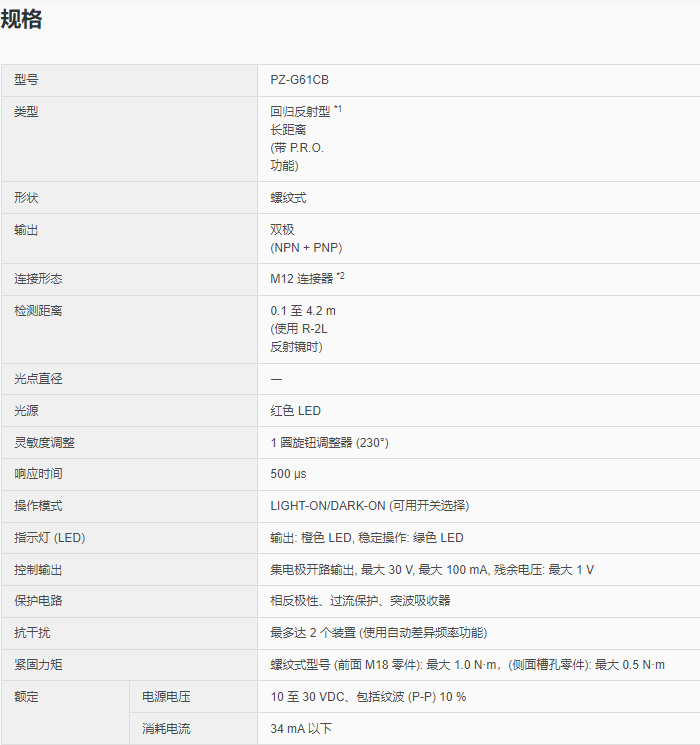Click the 1 圈旋钮调整器 (230°) value
The height and width of the screenshot is (745, 700).
329,443
